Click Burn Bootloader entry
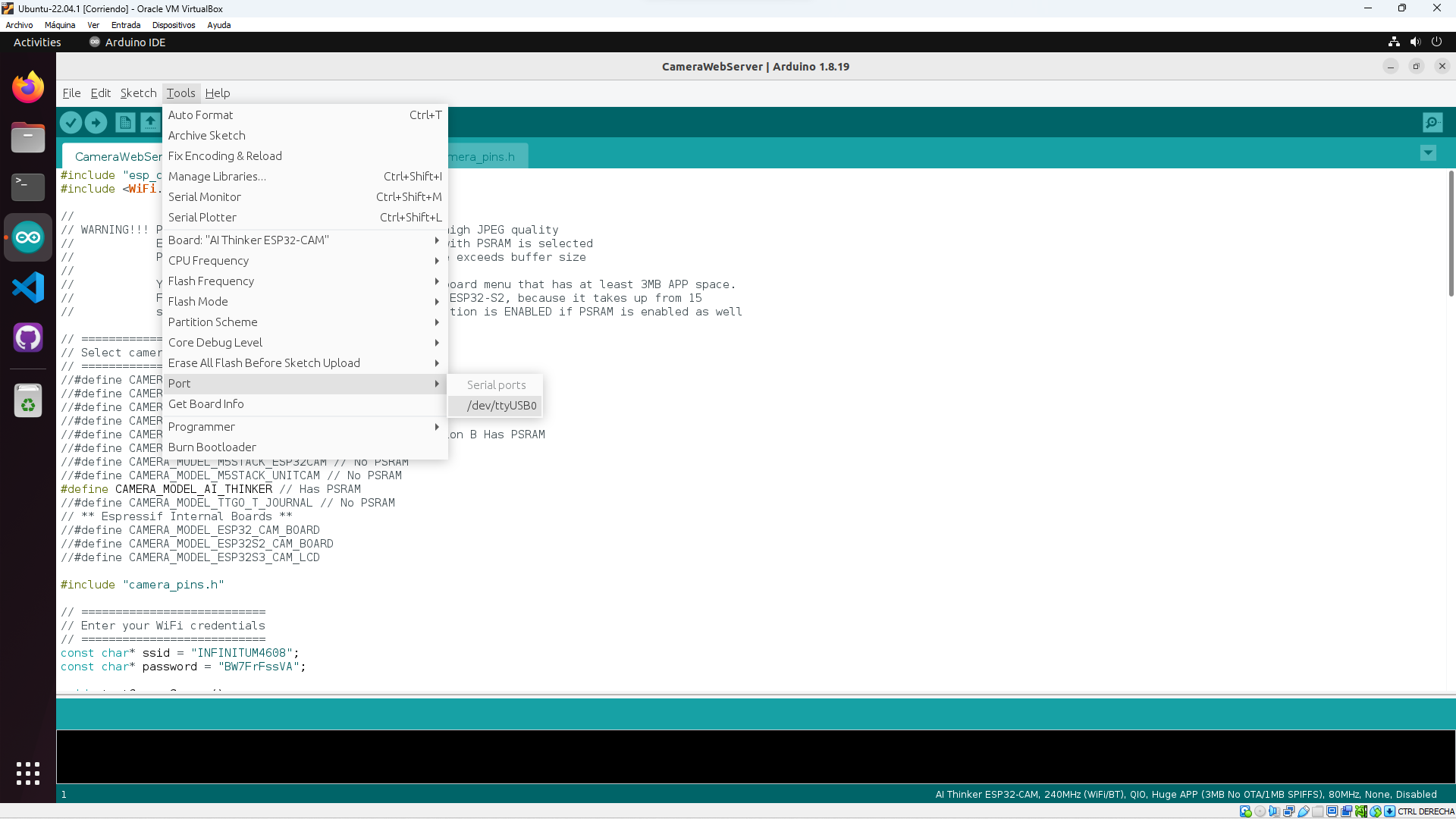Image resolution: width=1456 pixels, height=819 pixels. click(212, 447)
